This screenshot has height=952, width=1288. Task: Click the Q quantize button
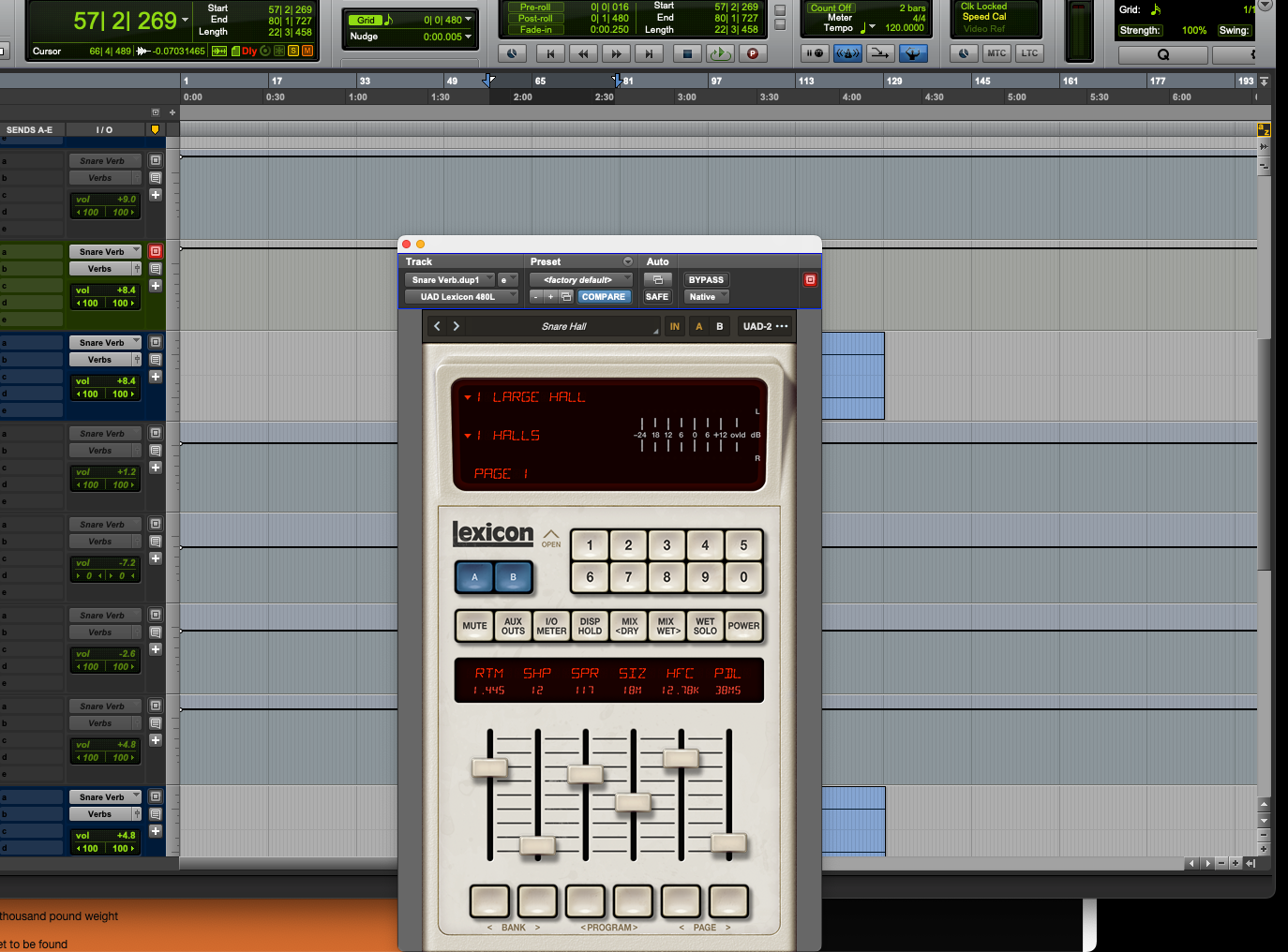point(1163,54)
